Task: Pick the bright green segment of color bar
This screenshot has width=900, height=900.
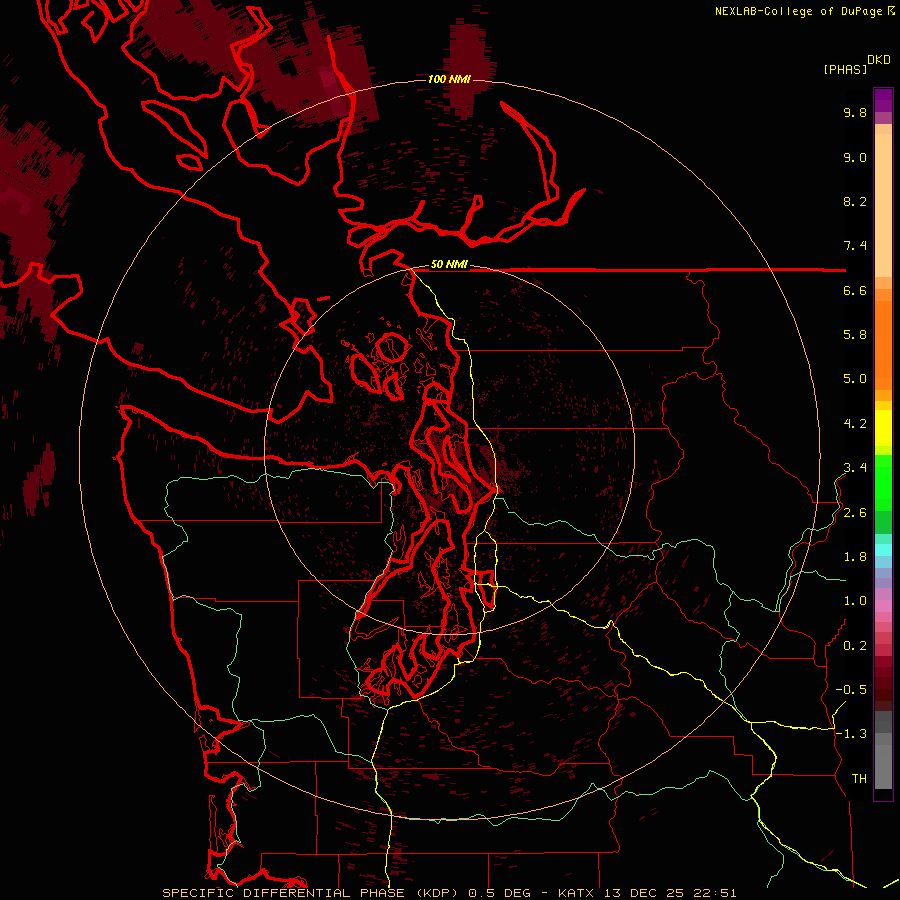Action: click(883, 481)
